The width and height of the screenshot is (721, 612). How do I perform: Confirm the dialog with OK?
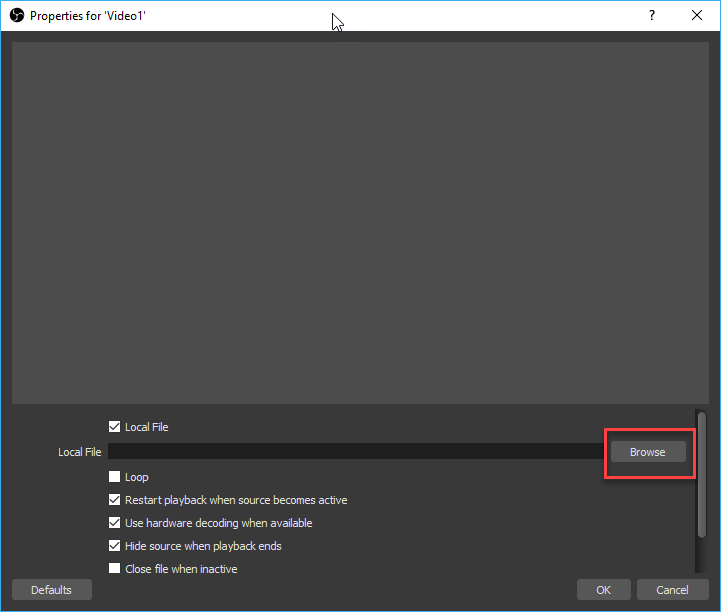(603, 590)
